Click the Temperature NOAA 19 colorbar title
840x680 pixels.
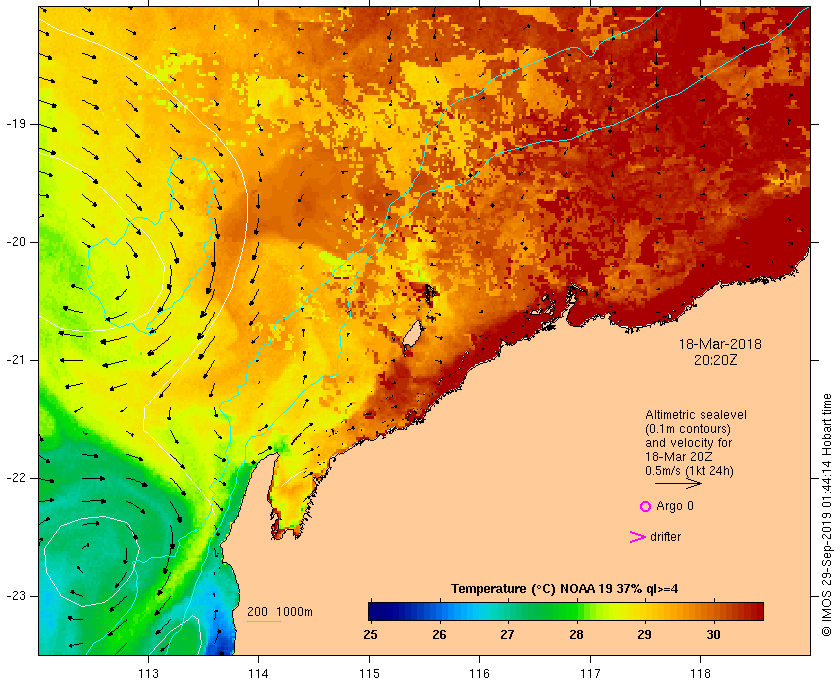coord(564,589)
